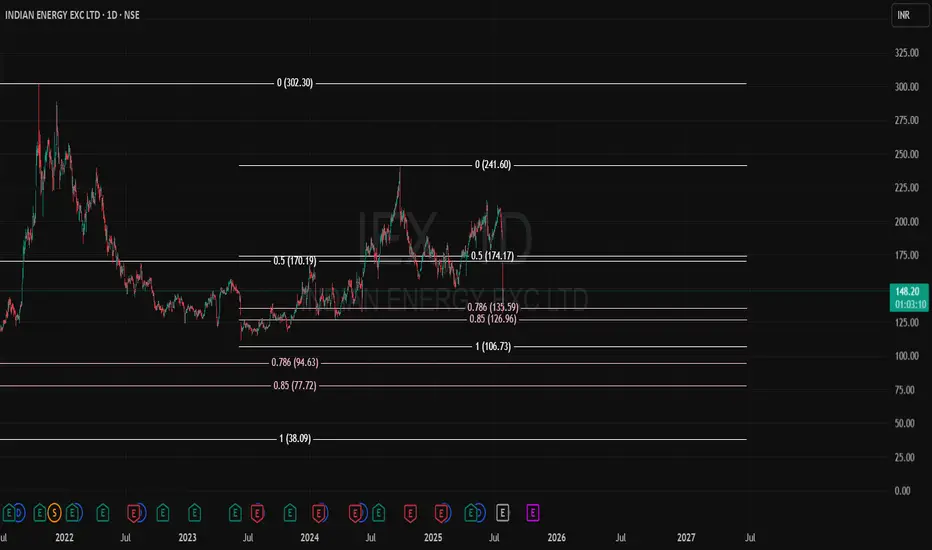The height and width of the screenshot is (550, 932).
Task: Open red E marker just before Jul 2024
Action: pos(355,513)
